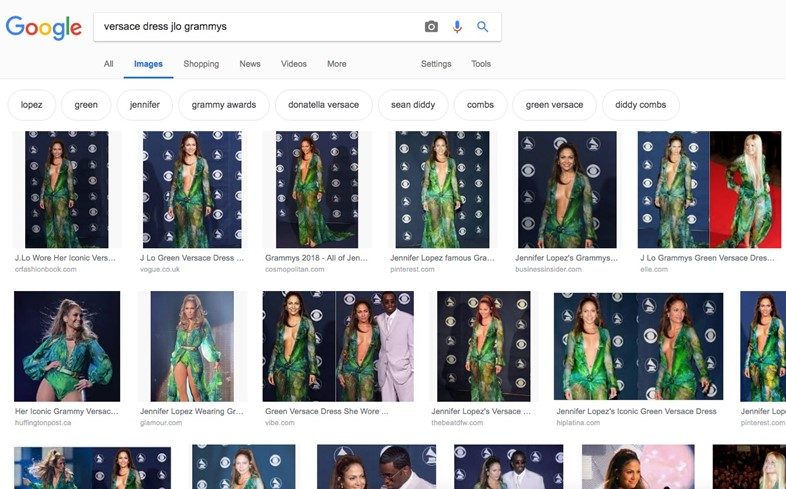Click the magnifying glass search button
This screenshot has height=489, width=786.
pyautogui.click(x=482, y=27)
